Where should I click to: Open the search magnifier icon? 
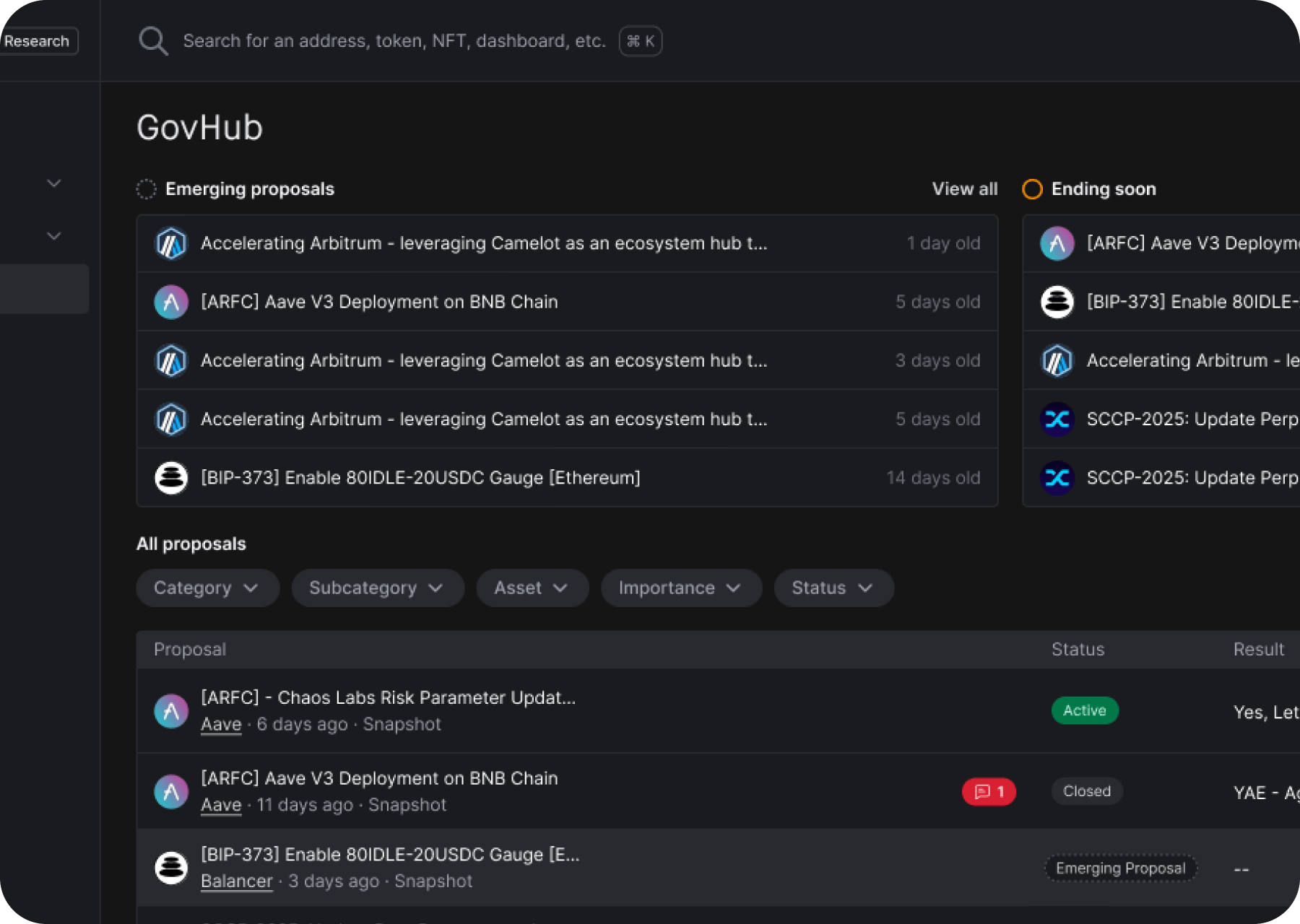153,40
